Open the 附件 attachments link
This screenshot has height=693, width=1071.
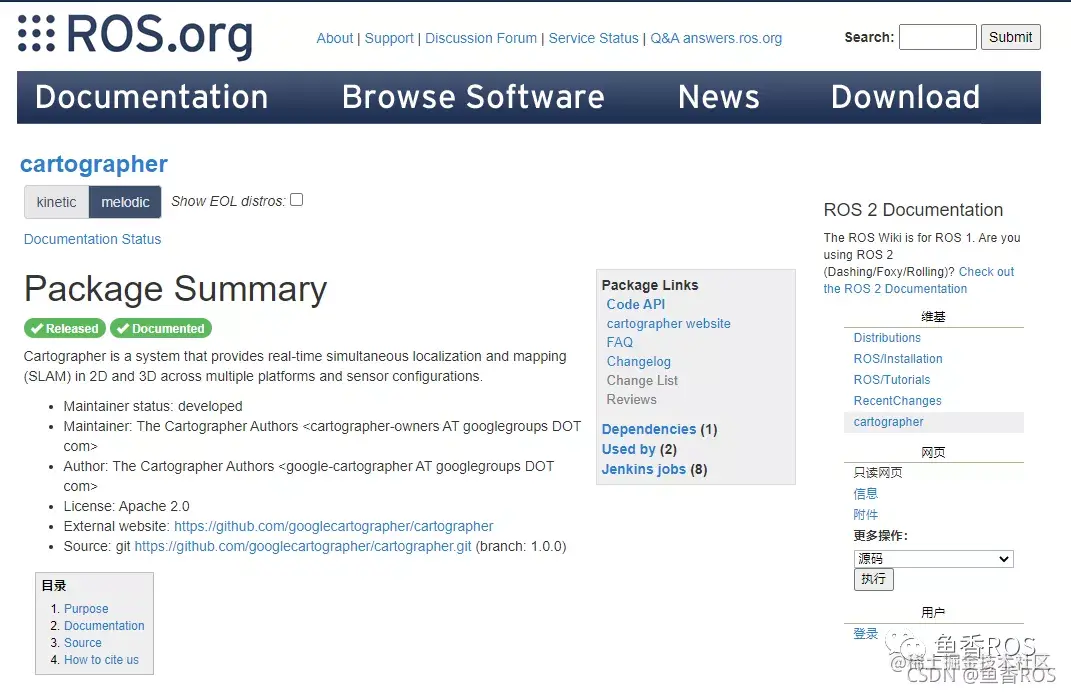[865, 514]
